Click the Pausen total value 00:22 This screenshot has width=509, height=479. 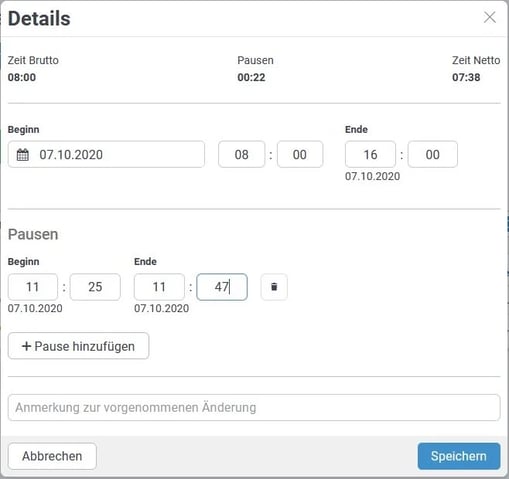click(x=251, y=77)
